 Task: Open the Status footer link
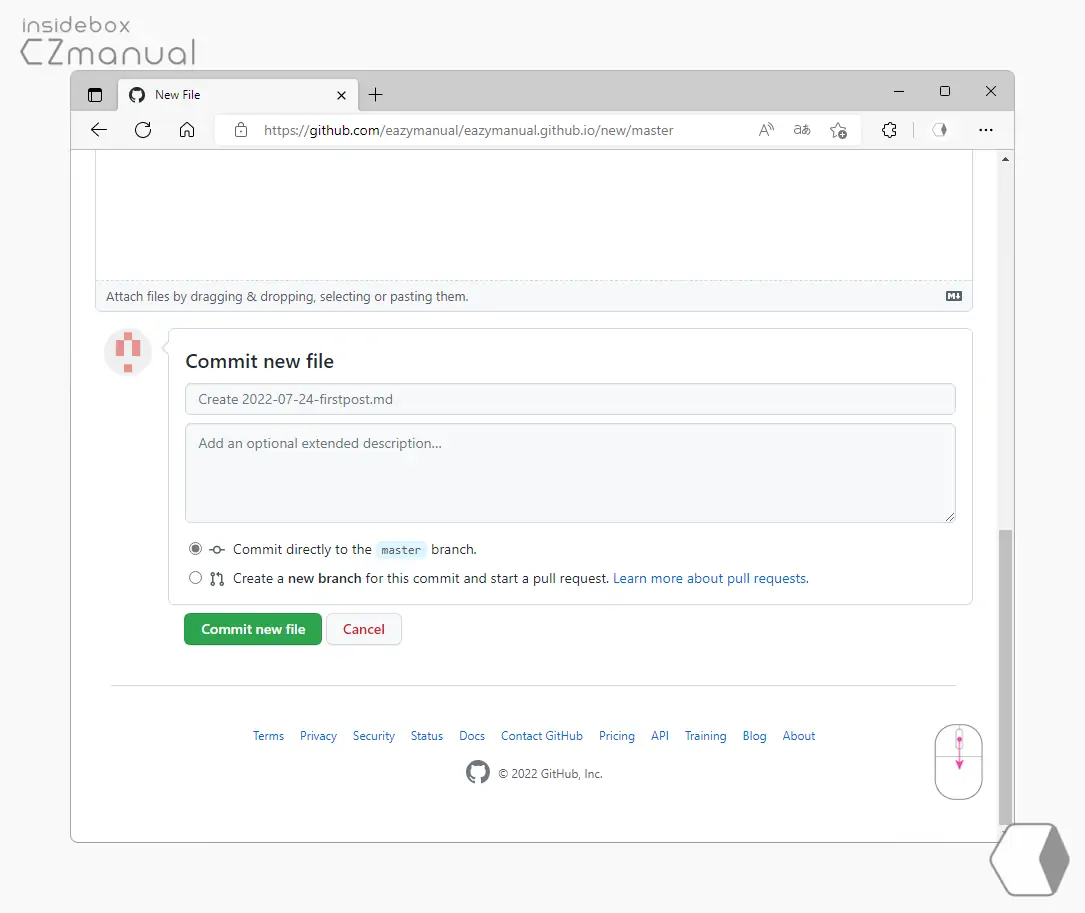427,736
